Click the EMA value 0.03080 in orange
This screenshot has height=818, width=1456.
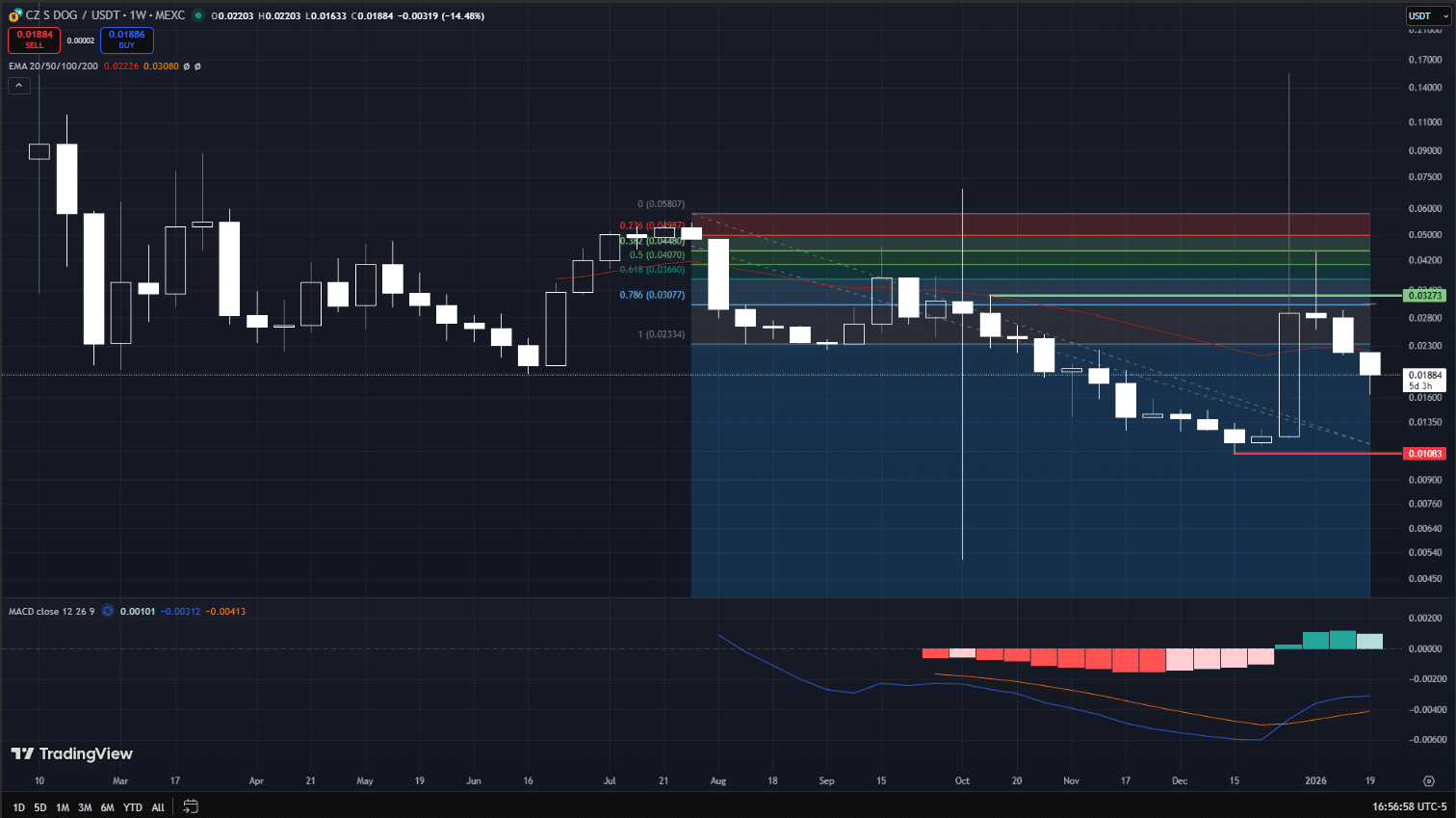coord(161,66)
